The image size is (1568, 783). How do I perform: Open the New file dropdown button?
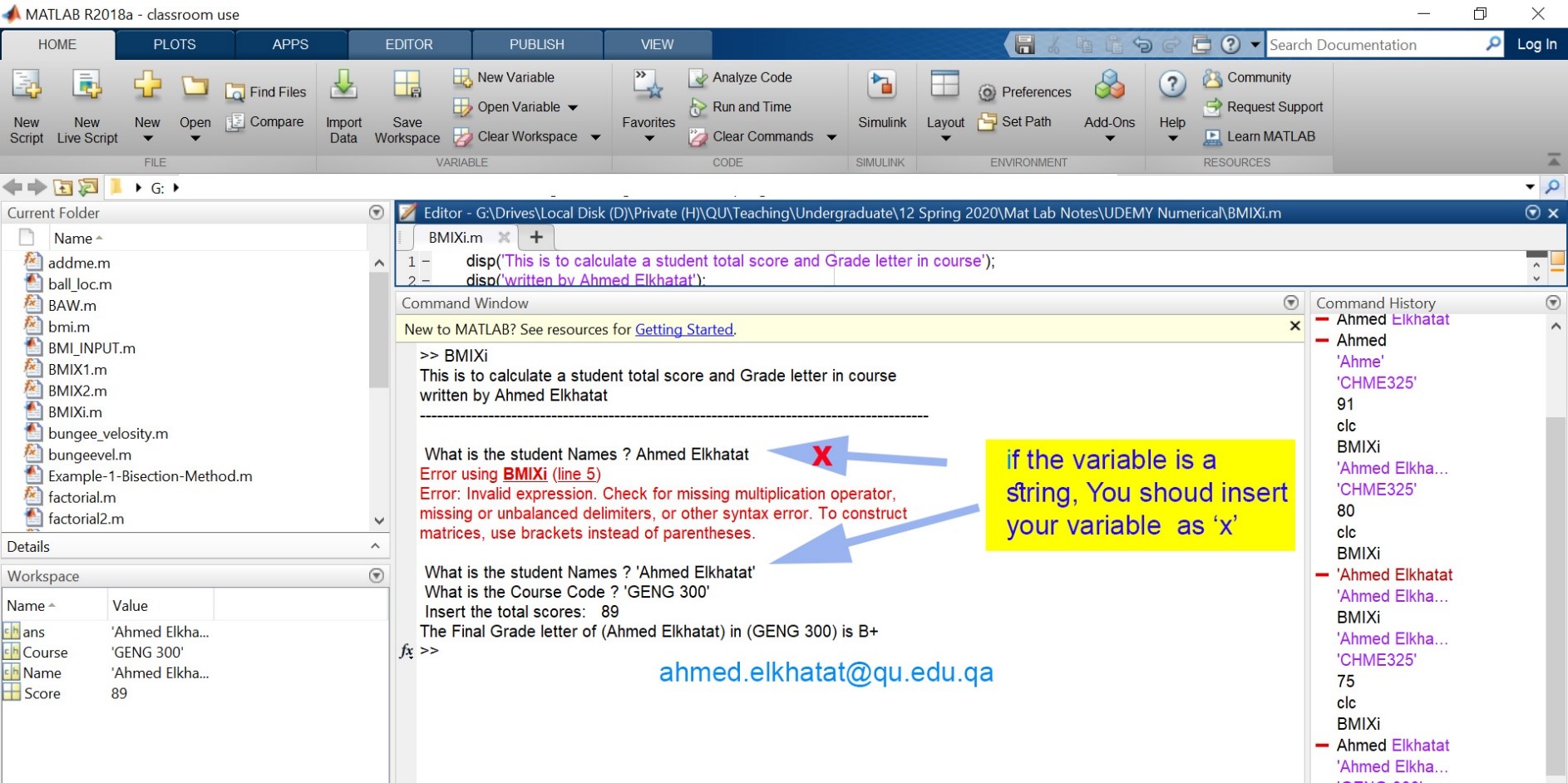(x=147, y=107)
